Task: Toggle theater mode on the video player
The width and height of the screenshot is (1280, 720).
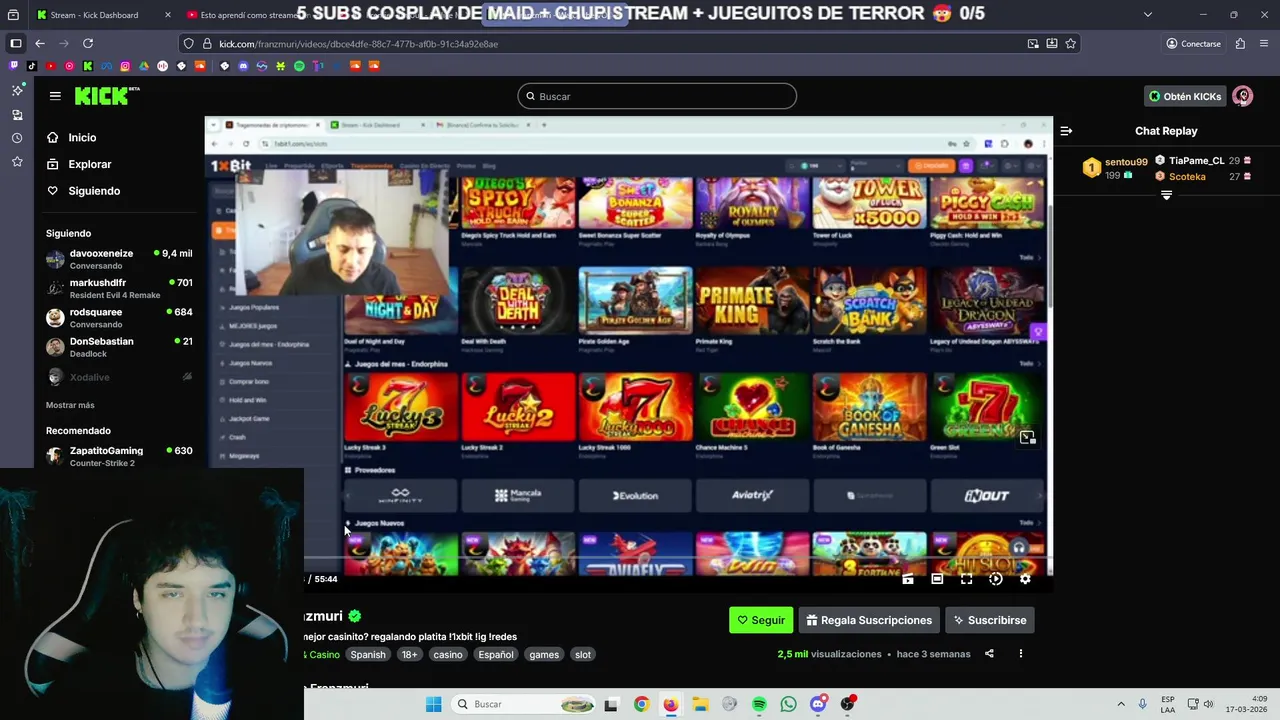Action: tap(937, 579)
